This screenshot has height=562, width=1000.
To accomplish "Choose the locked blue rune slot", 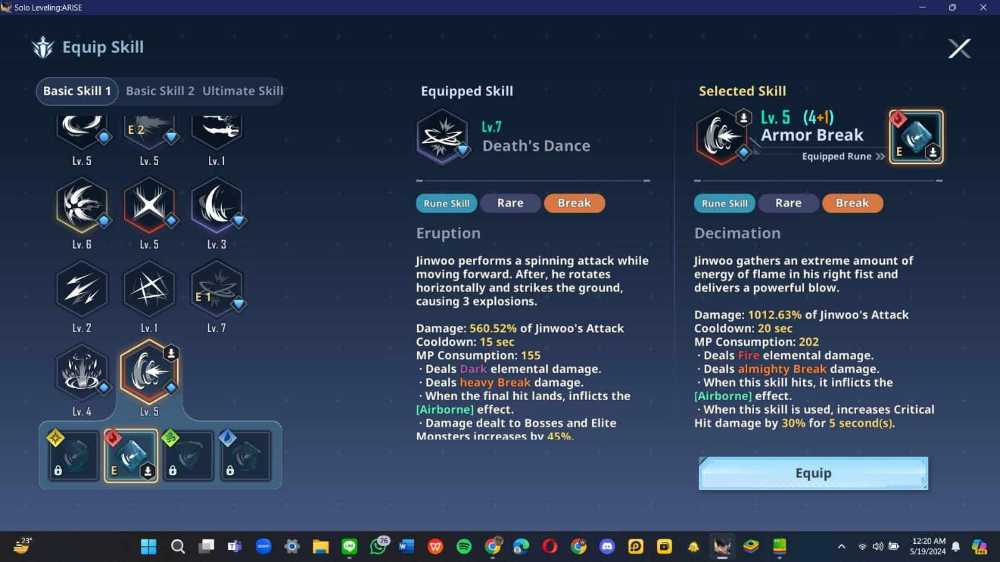I will (x=246, y=455).
